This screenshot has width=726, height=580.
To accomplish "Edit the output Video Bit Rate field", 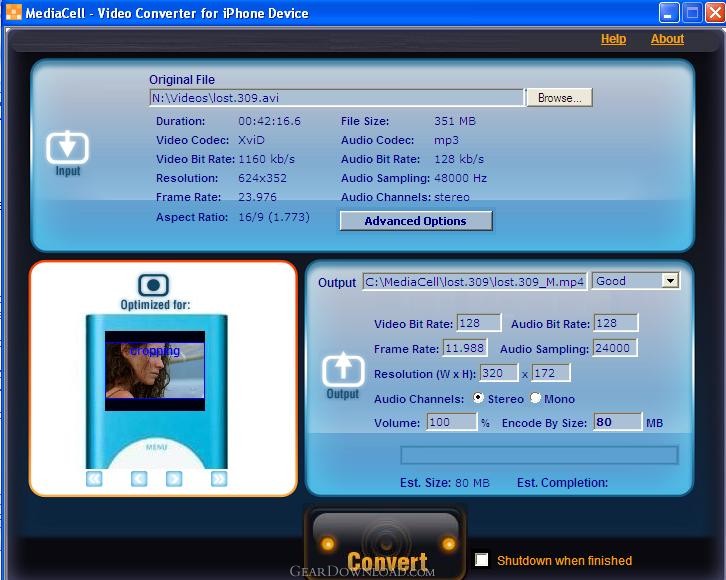I will tap(479, 323).
